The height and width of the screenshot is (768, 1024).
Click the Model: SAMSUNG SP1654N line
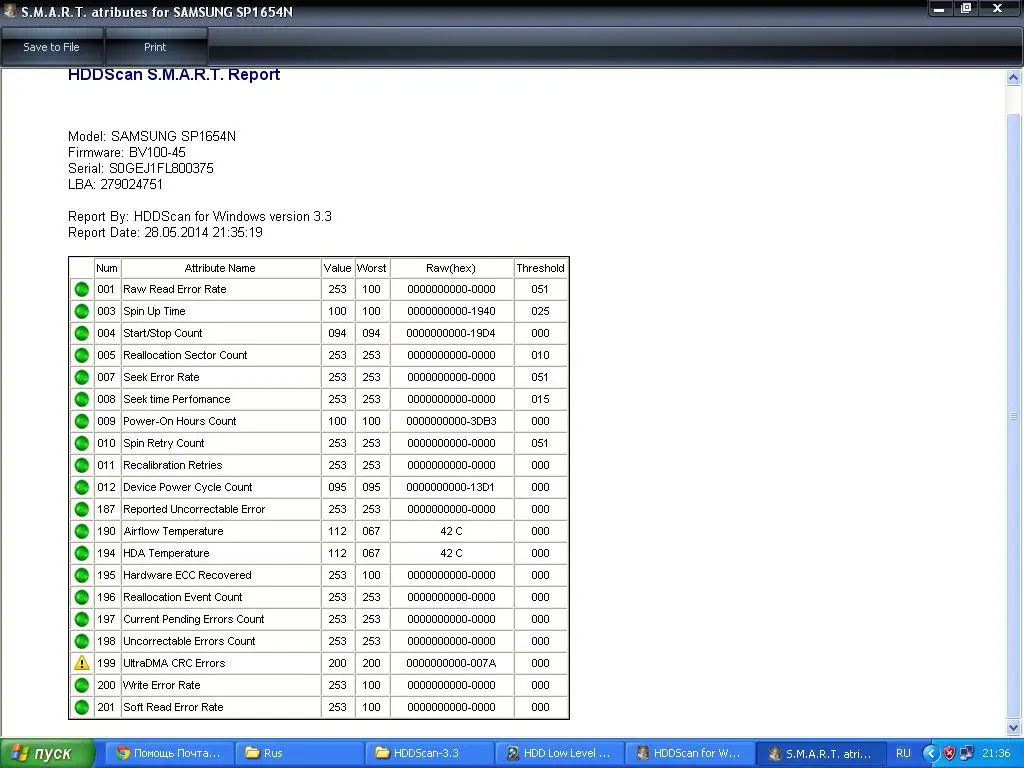pyautogui.click(x=152, y=136)
